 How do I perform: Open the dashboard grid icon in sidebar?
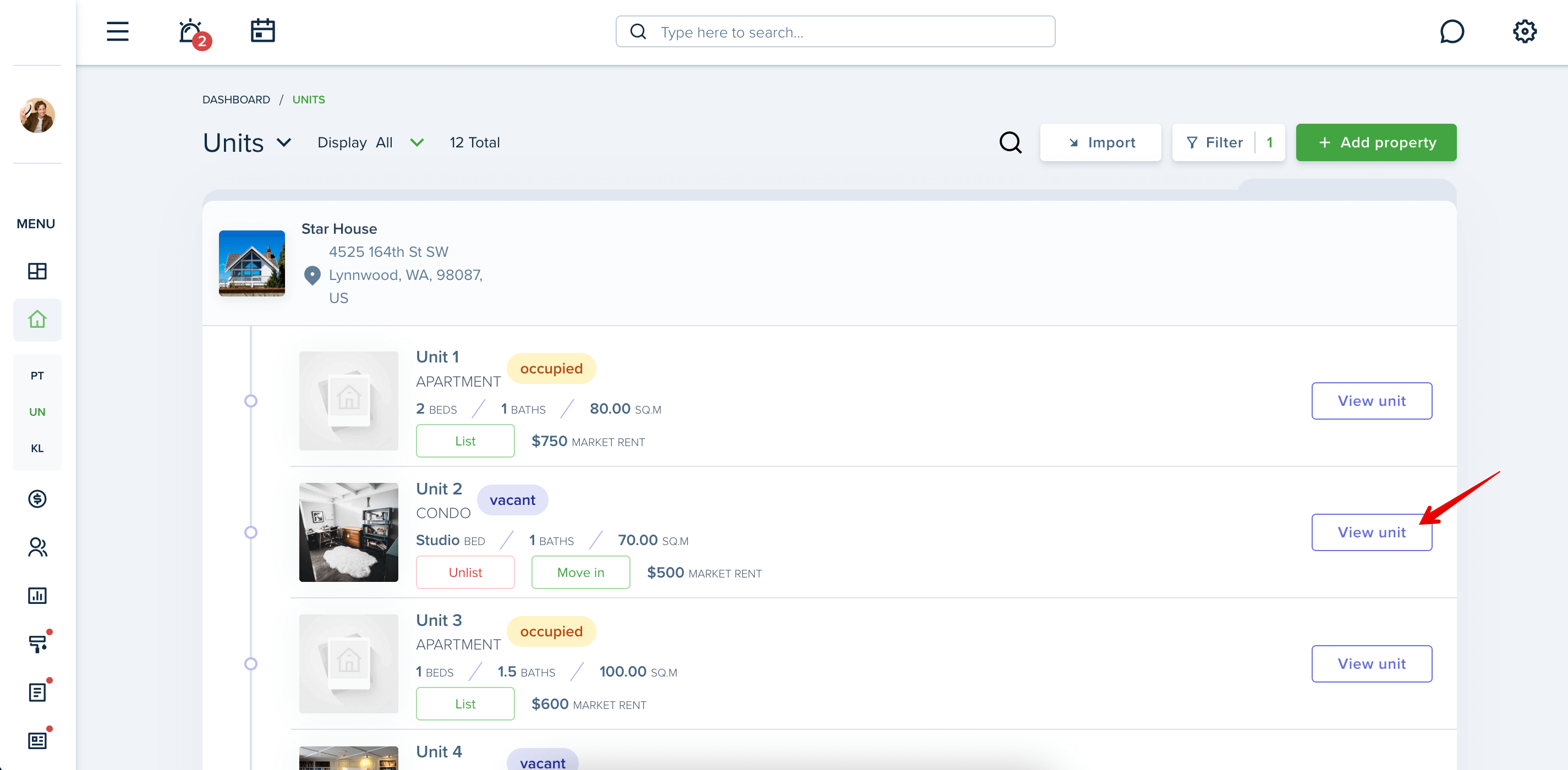[37, 271]
